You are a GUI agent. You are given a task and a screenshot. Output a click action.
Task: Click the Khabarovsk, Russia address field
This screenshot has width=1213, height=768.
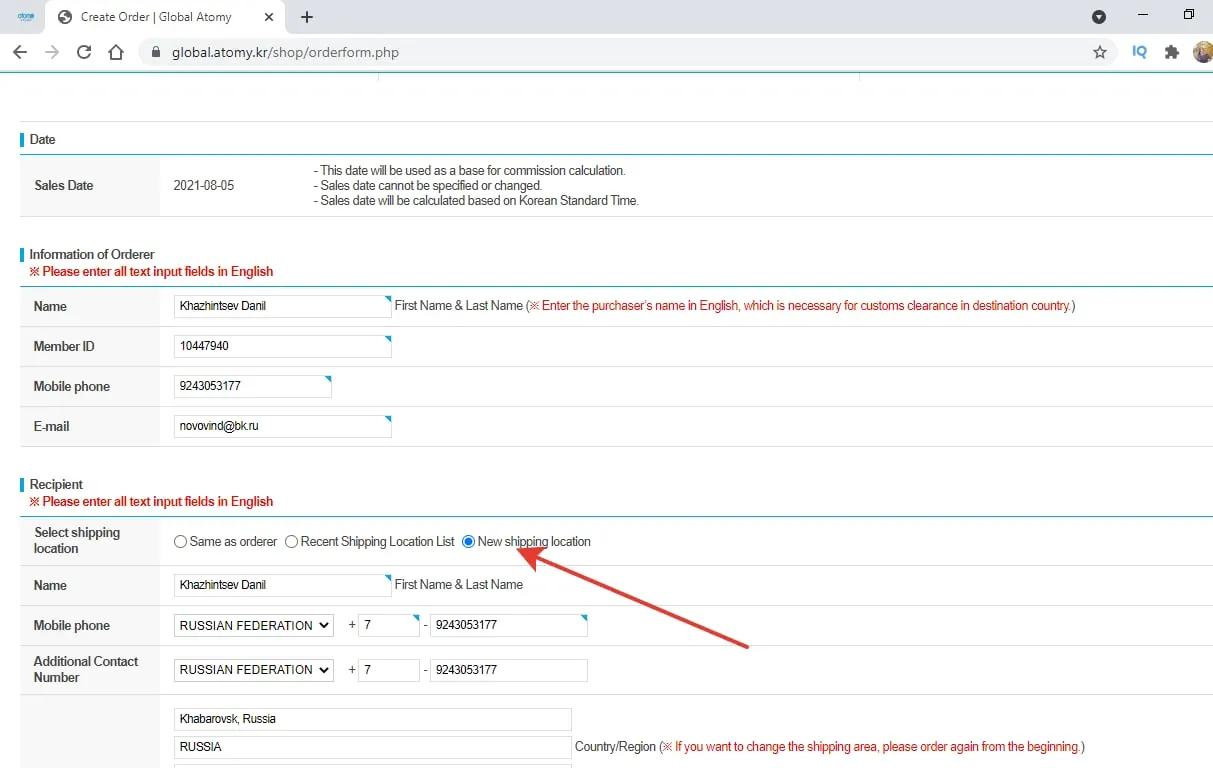coord(372,719)
